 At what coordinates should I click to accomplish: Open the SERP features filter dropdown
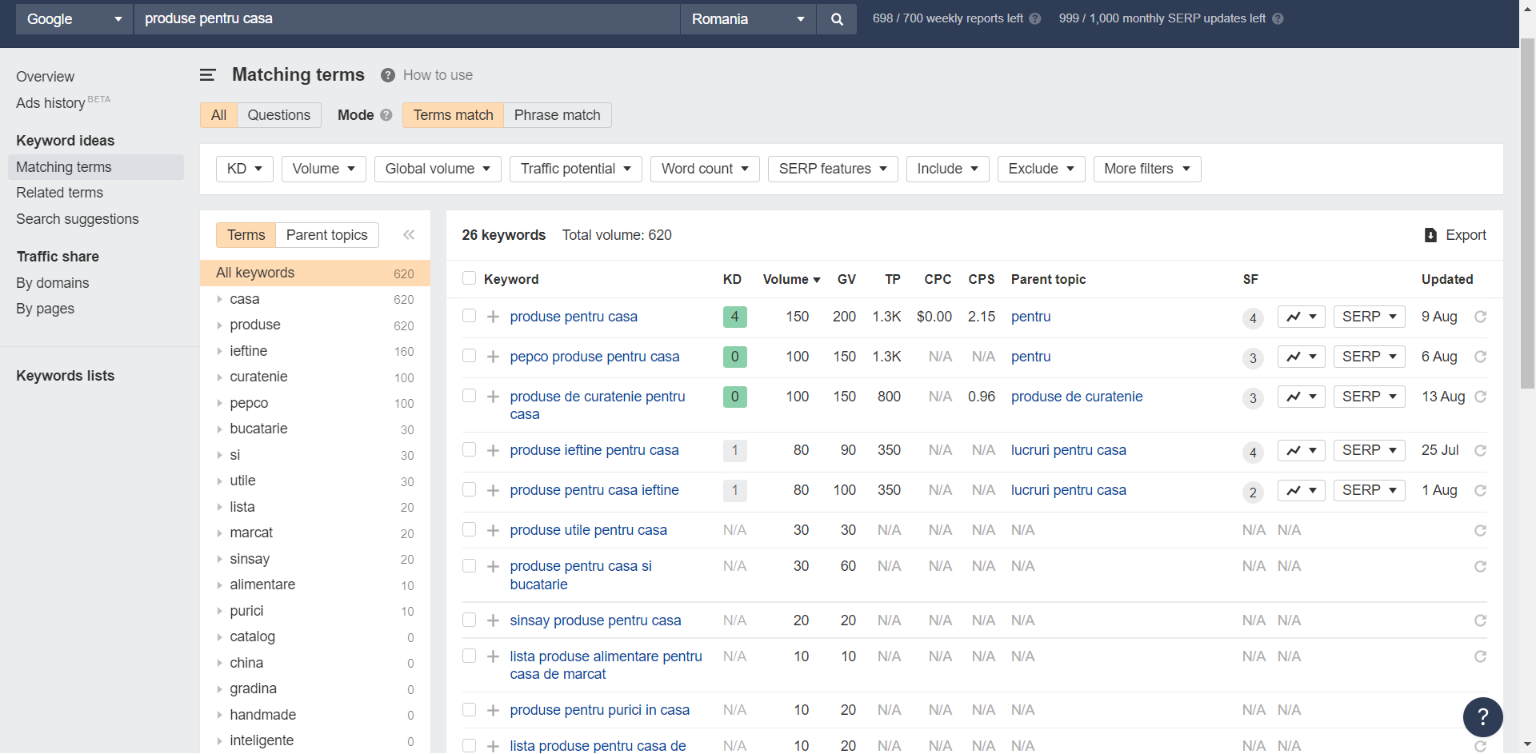click(833, 169)
